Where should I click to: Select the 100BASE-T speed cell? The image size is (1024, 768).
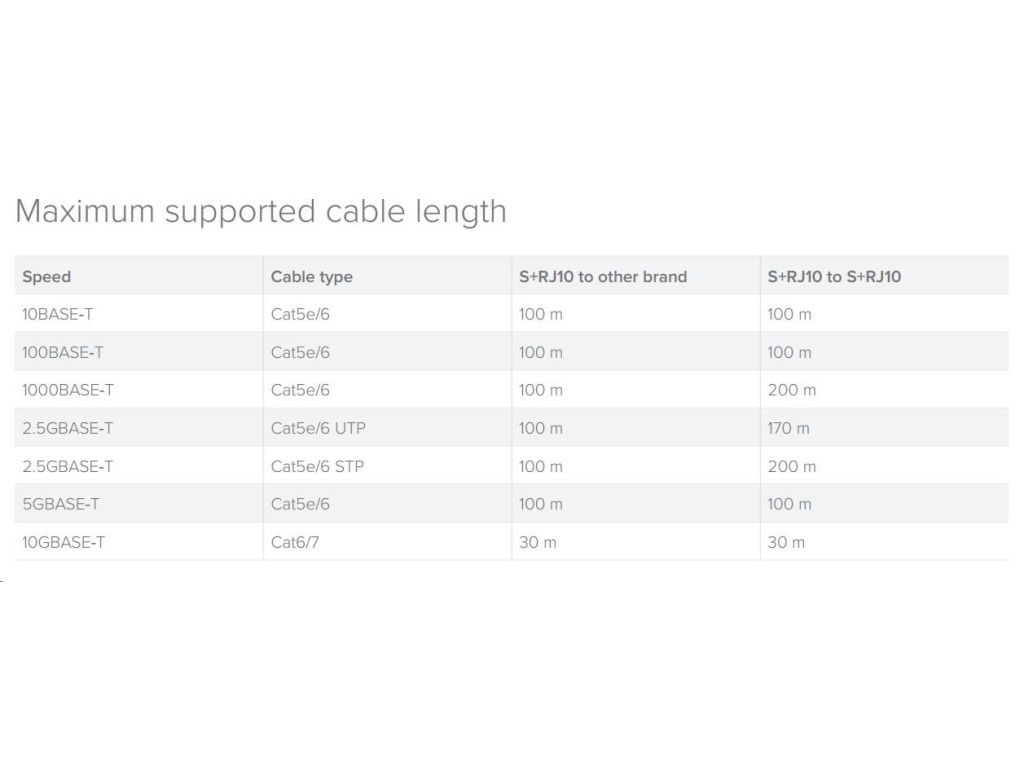tap(62, 352)
